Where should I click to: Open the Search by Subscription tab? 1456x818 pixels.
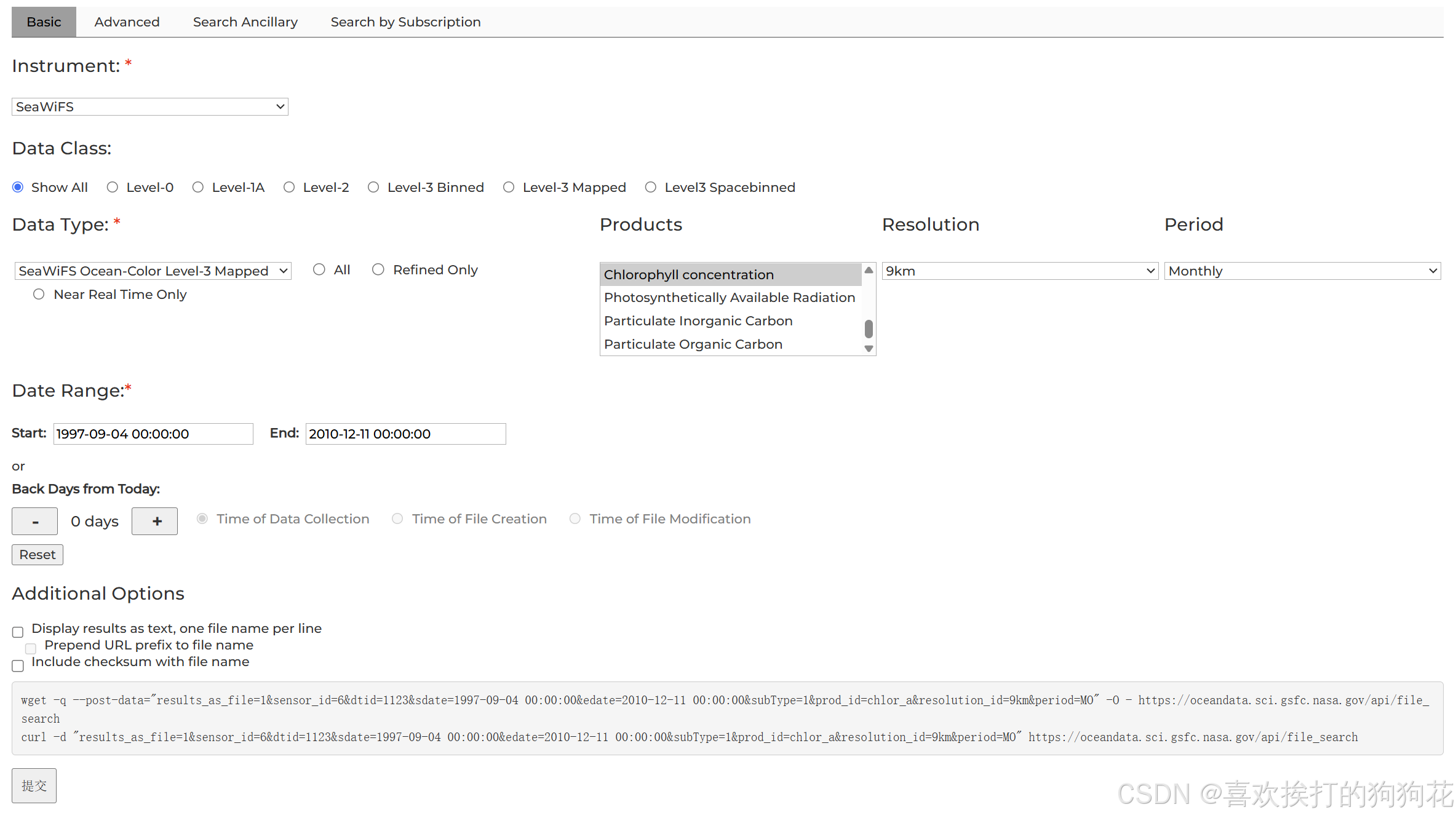[x=405, y=22]
